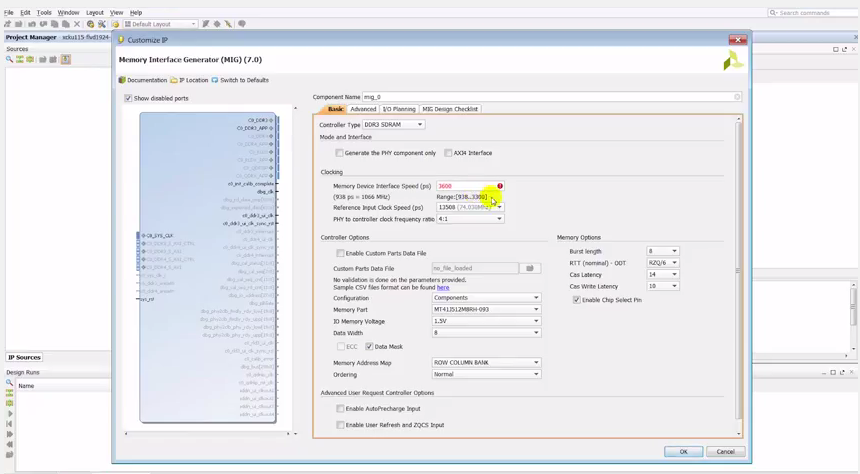860x474 pixels.
Task: Enable the AXI4 Interface checkbox
Action: [x=448, y=153]
